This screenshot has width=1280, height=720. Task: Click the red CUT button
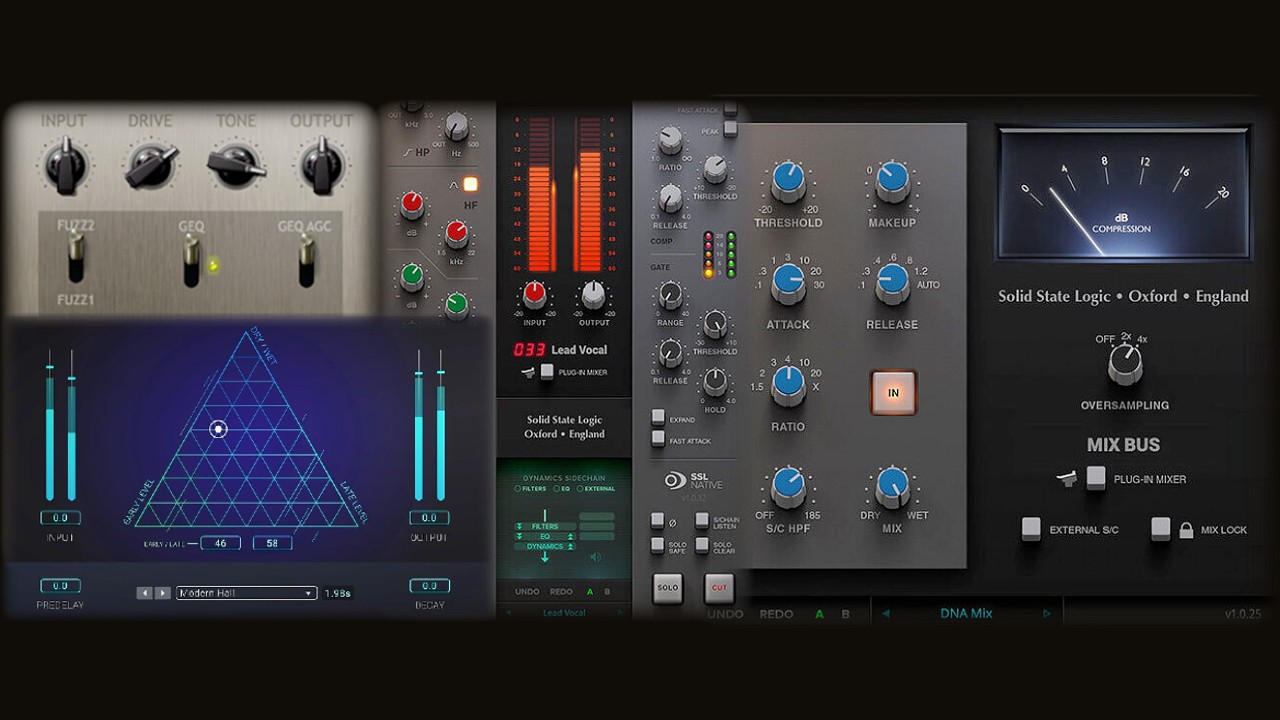click(719, 589)
